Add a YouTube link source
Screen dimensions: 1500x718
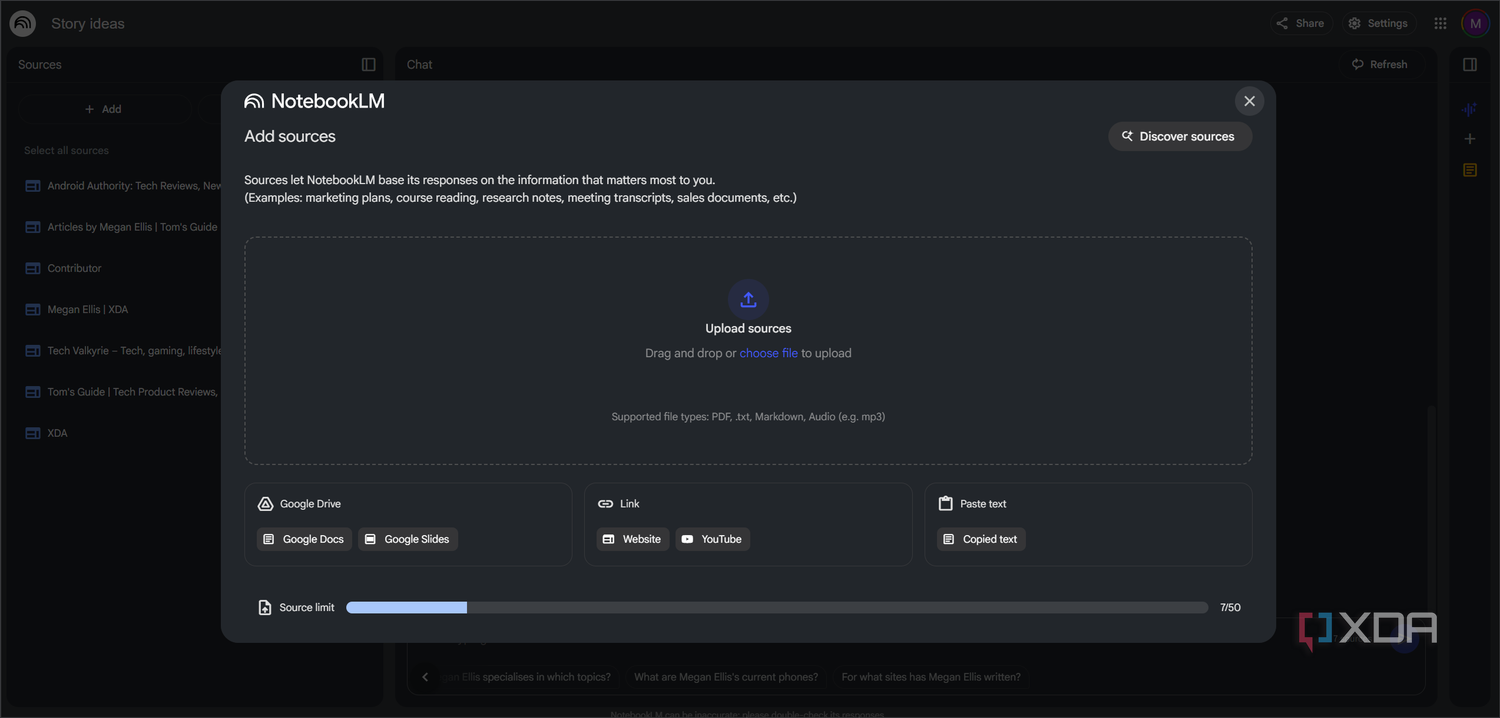(713, 539)
